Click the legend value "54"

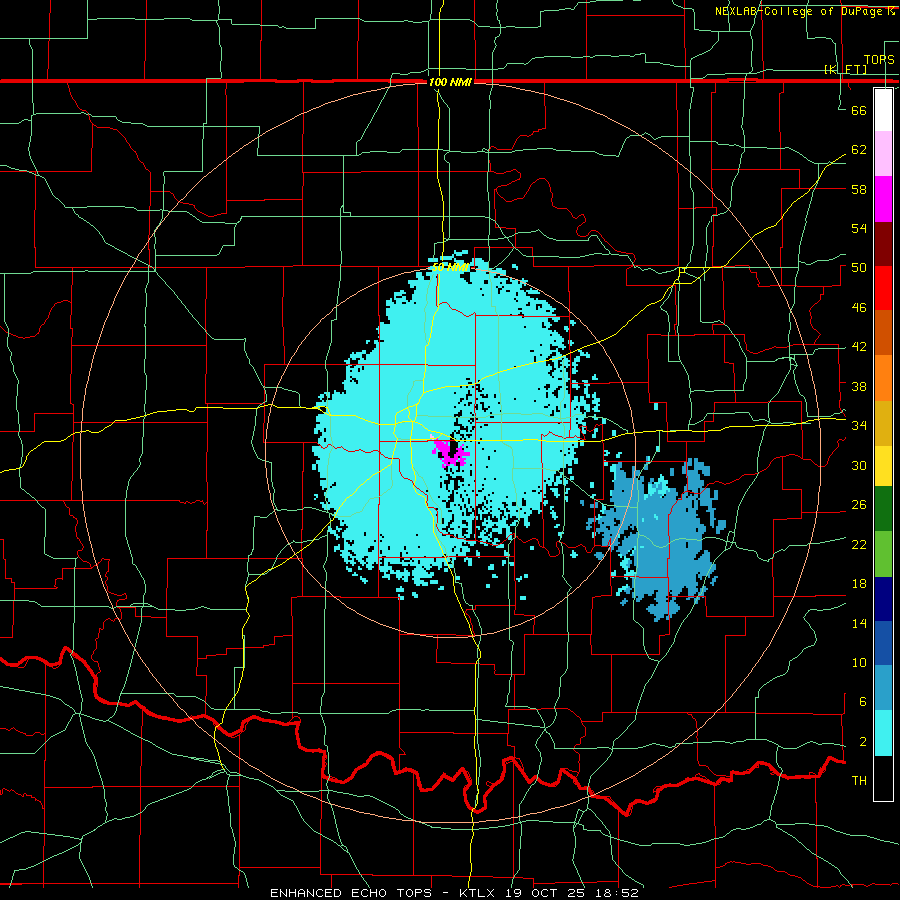859,228
